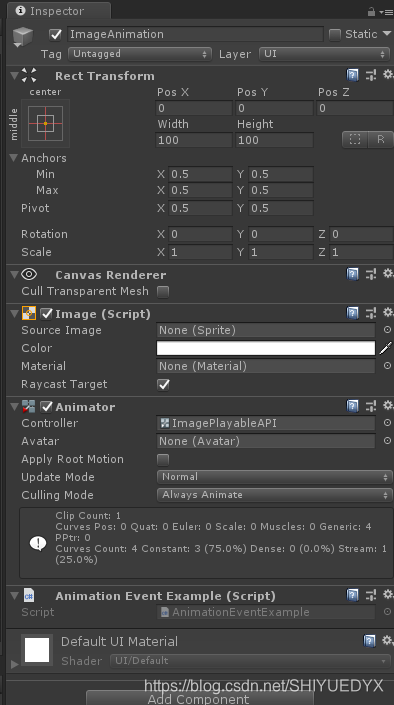The image size is (394, 705).
Task: Open the Static options dropdown arrow
Action: (387, 34)
